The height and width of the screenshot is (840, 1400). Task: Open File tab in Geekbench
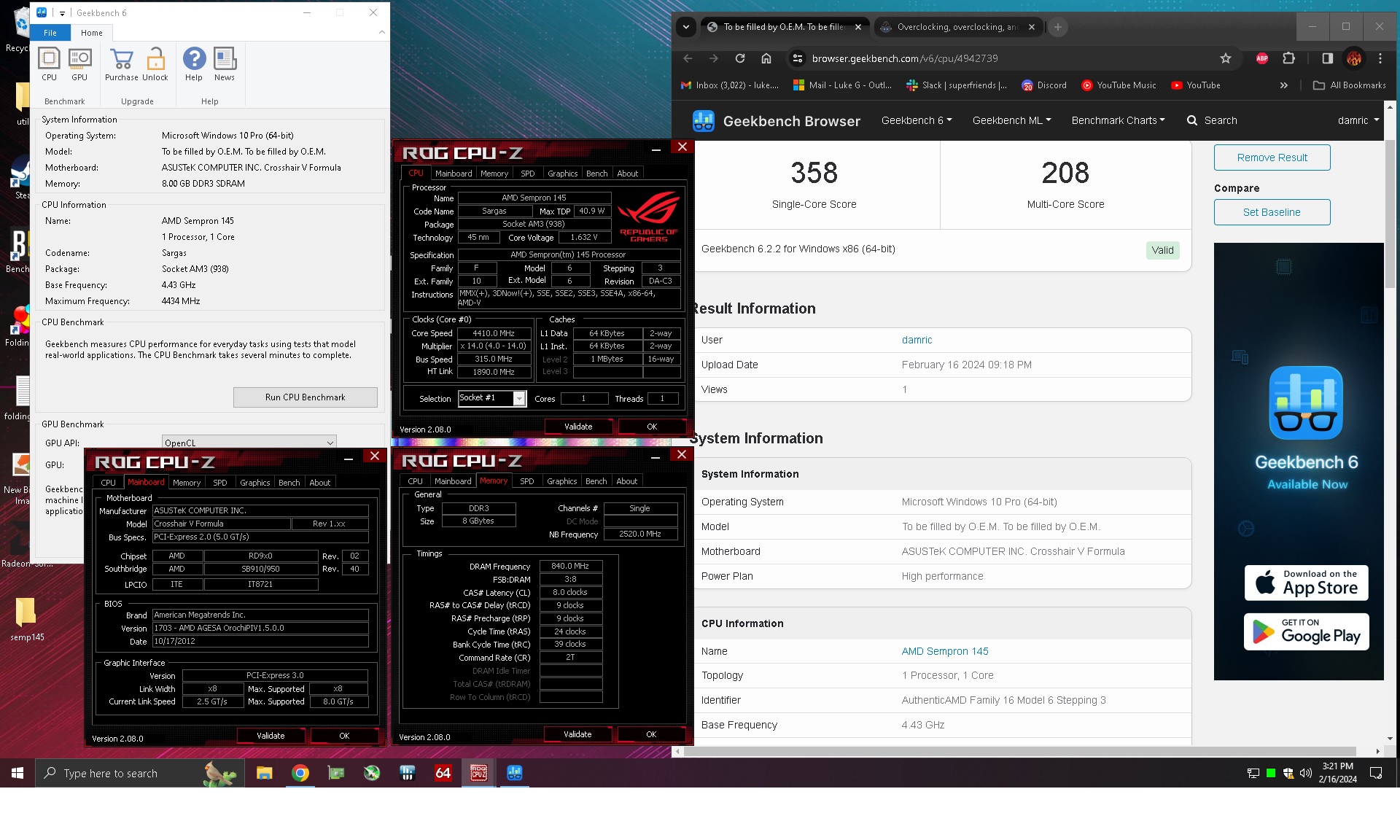point(50,33)
